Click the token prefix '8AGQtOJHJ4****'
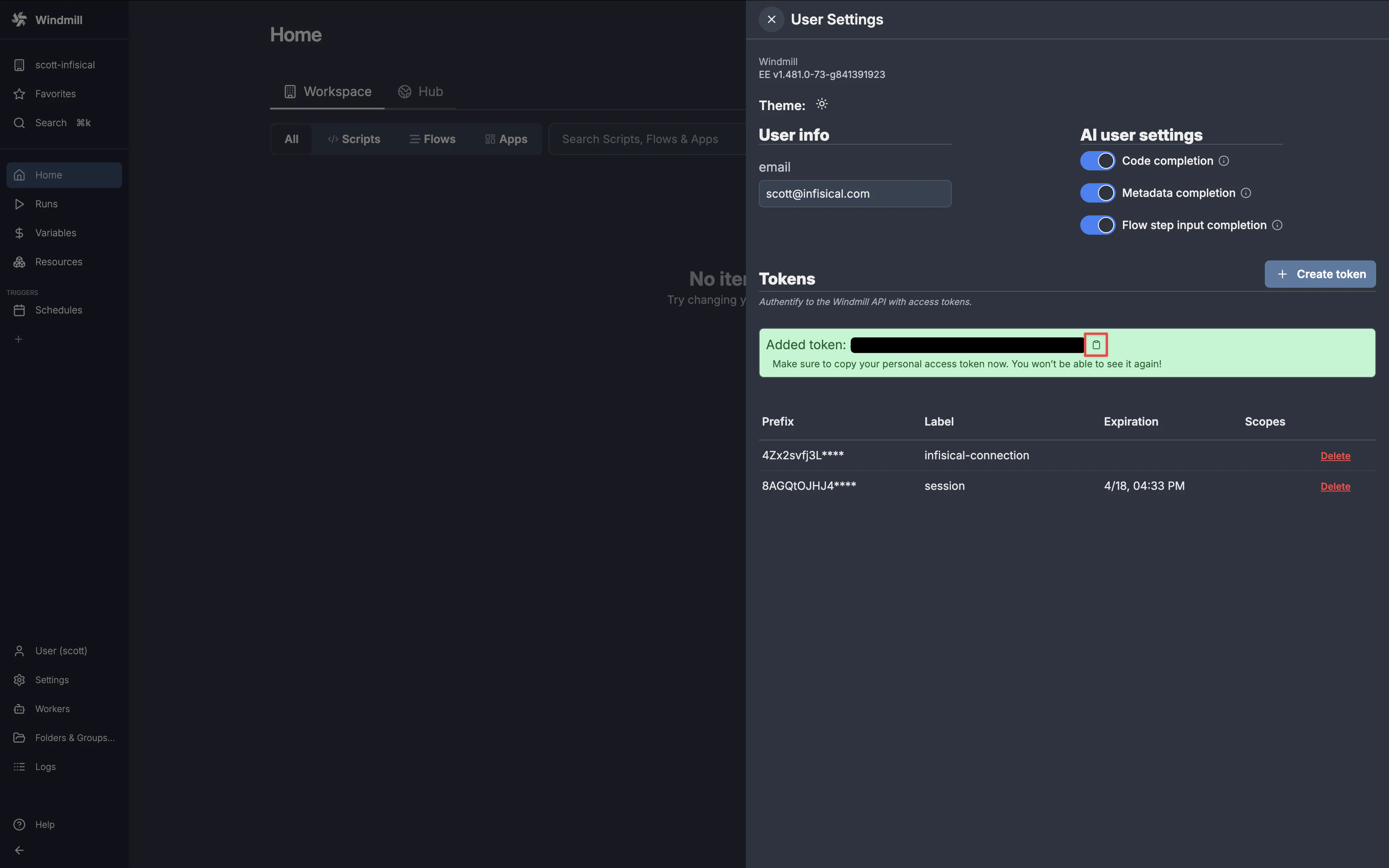The image size is (1389, 868). (809, 486)
